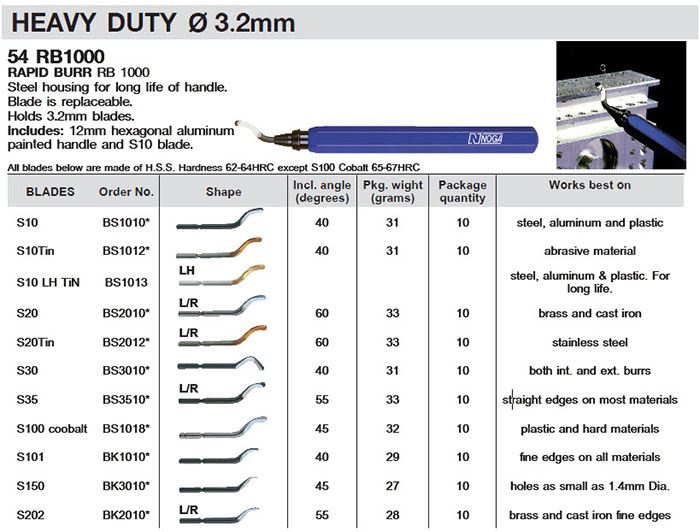The height and width of the screenshot is (532, 700).
Task: Click 'brass and cast iron fine edges' cell
Action: point(590,515)
